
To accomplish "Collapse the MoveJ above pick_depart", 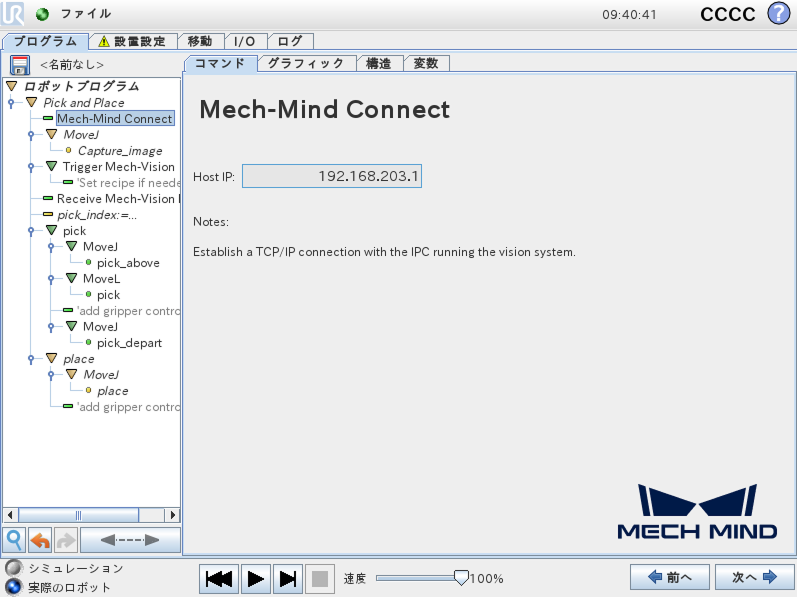I will coord(72,326).
